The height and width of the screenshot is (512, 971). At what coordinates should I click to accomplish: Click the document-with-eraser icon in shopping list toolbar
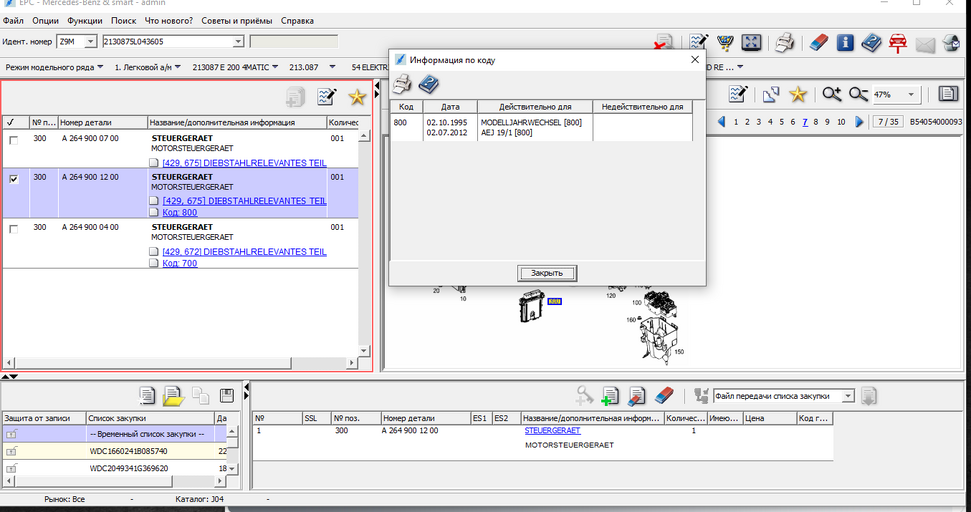pos(637,396)
